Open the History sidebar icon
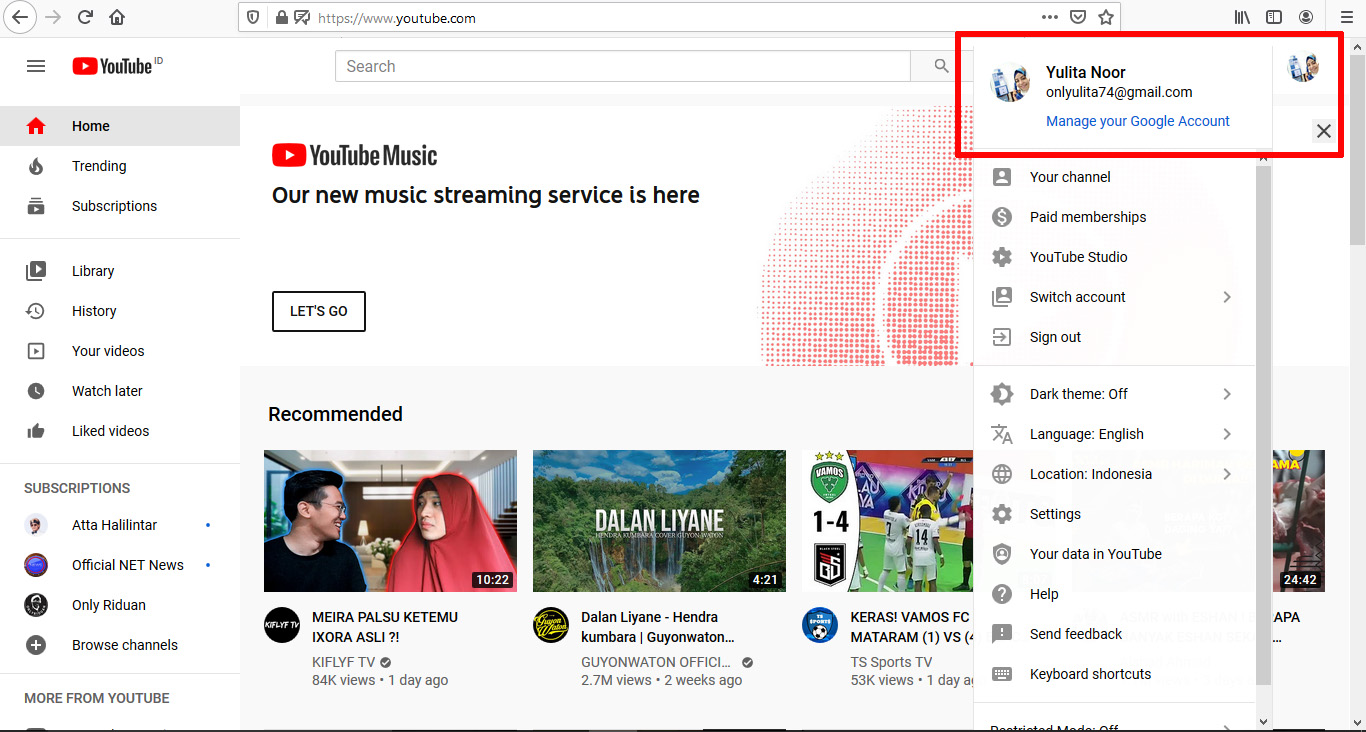The image size is (1366, 732). coord(36,310)
